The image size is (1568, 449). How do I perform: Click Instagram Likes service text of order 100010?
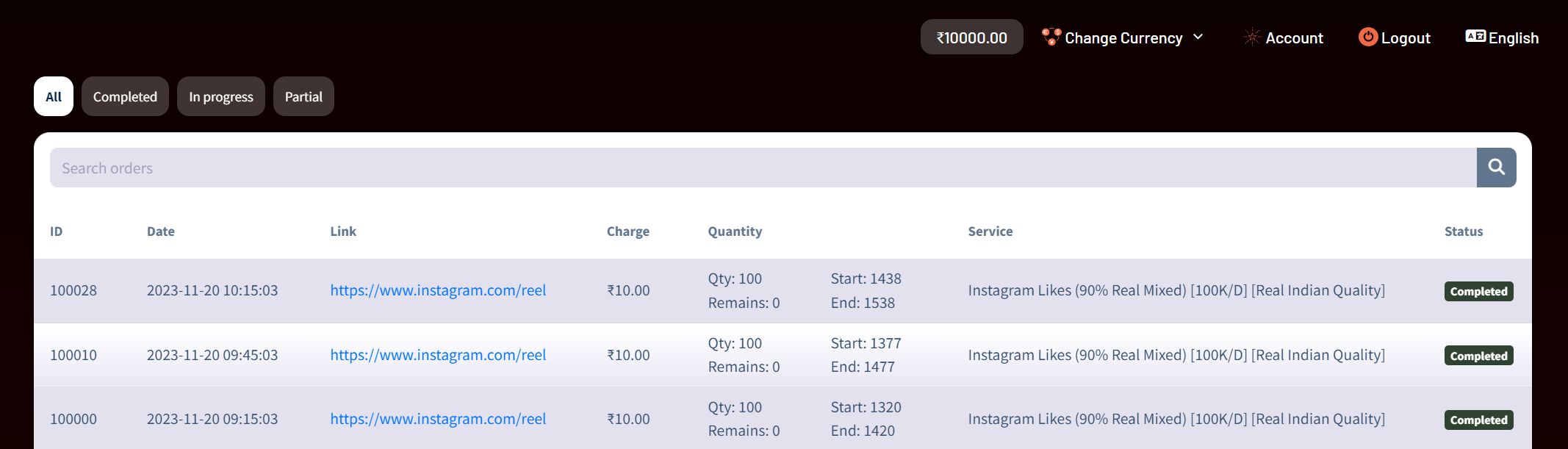click(1176, 355)
